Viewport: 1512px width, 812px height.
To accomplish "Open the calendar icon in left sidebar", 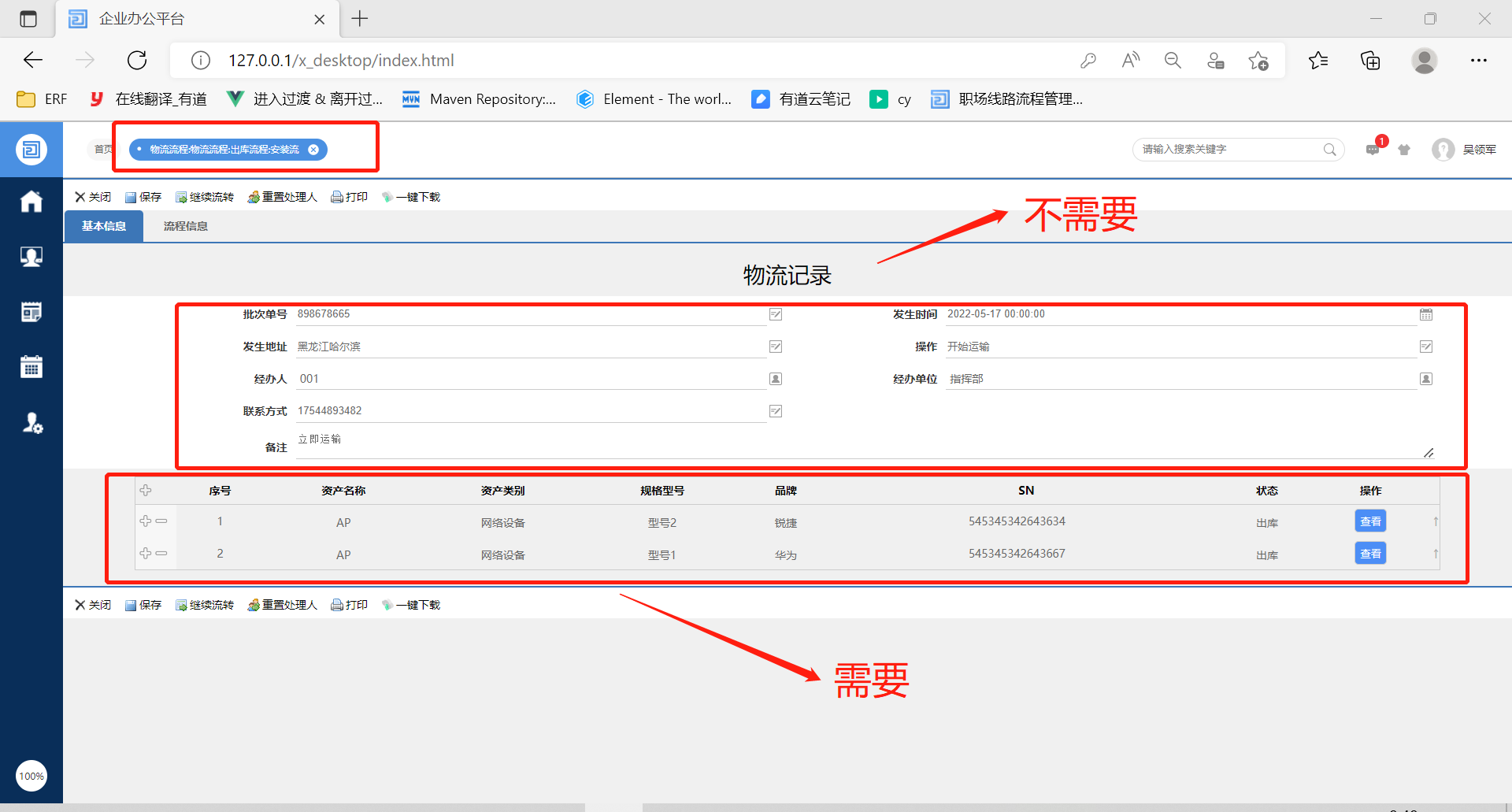I will pos(31,367).
